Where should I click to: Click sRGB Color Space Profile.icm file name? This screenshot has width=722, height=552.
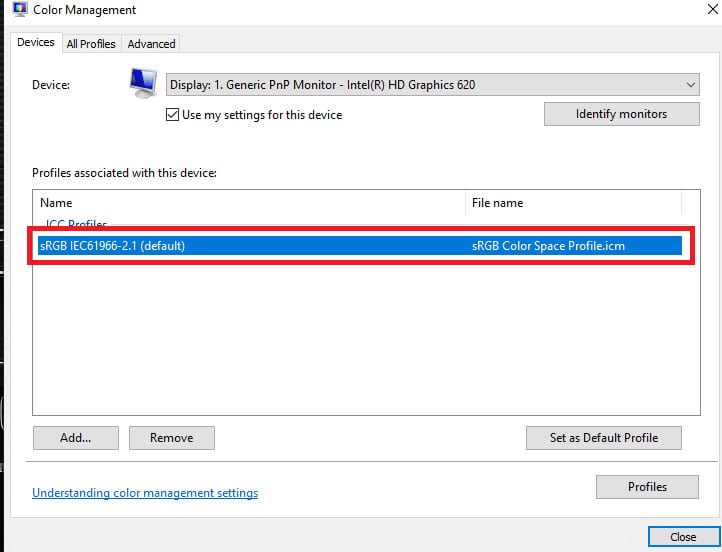(x=548, y=246)
